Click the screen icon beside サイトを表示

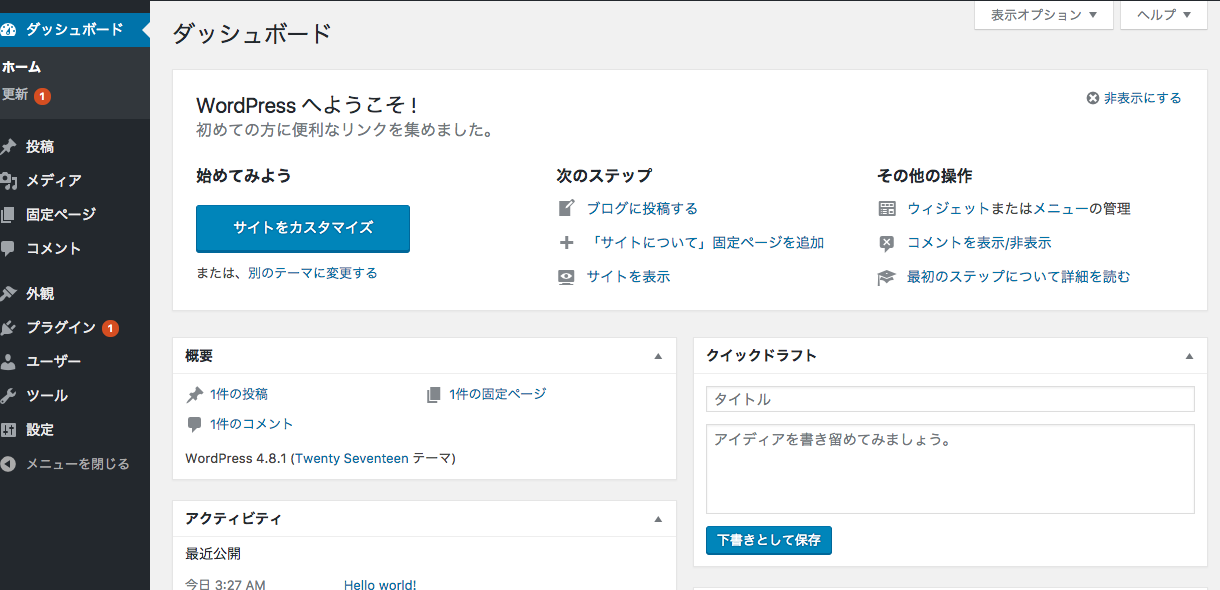(x=566, y=277)
